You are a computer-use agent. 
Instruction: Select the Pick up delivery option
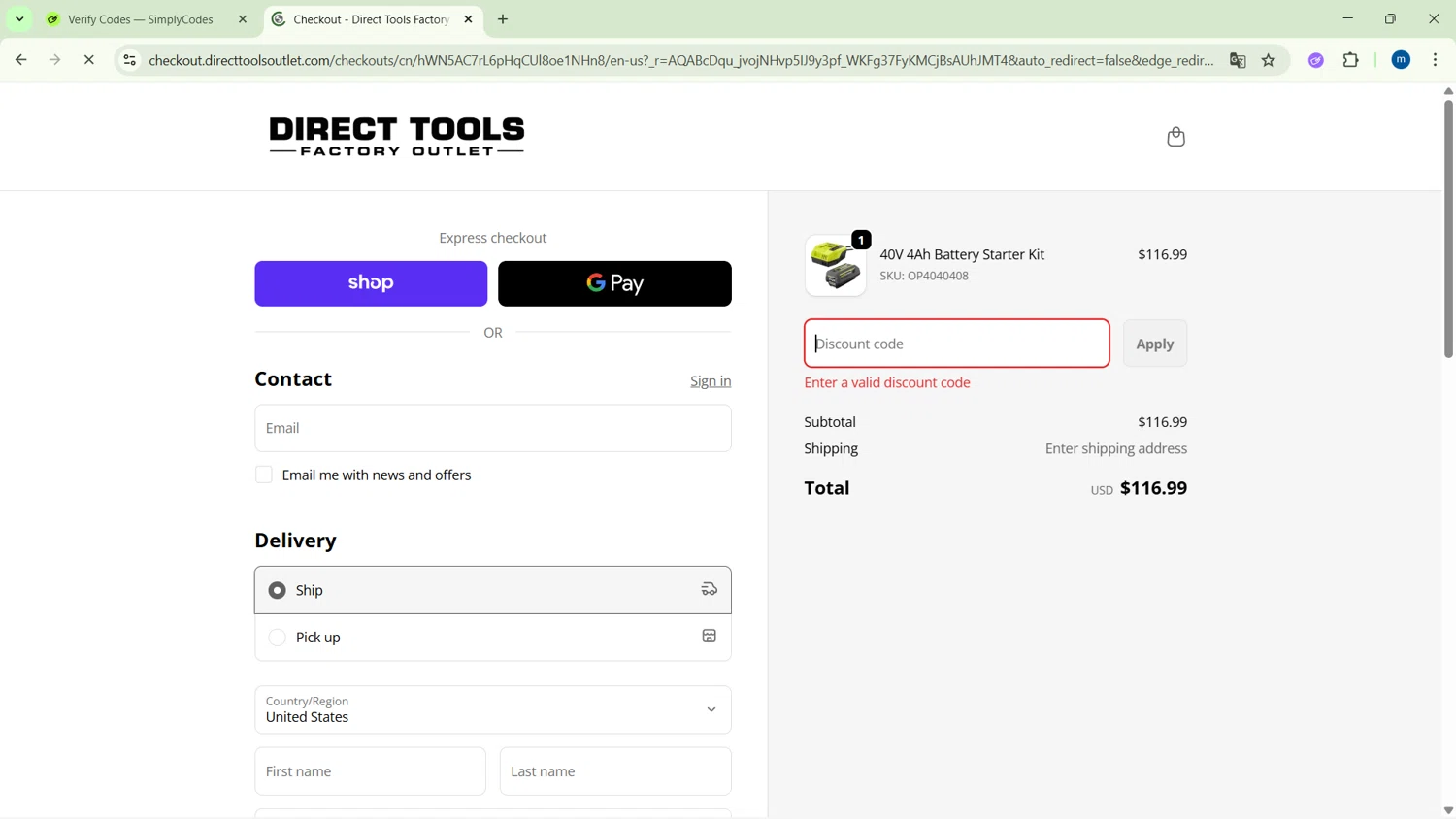tap(278, 638)
